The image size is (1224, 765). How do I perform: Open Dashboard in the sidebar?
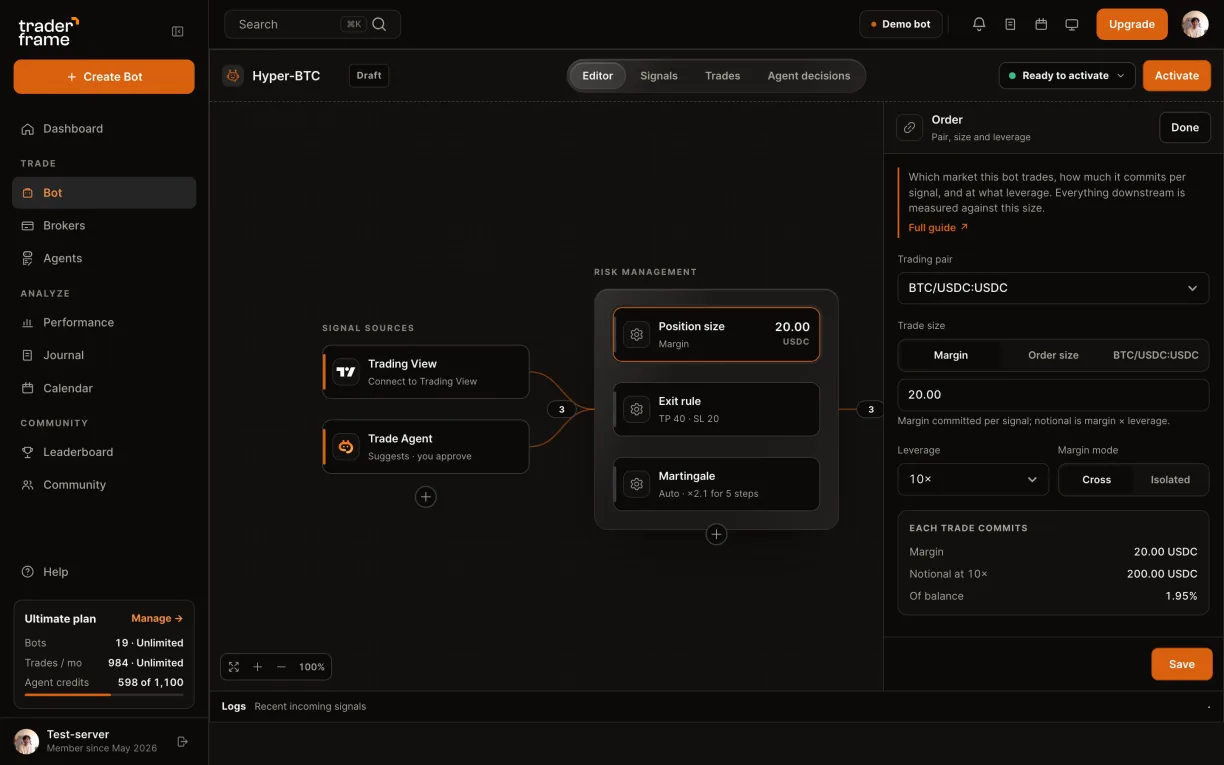(x=104, y=129)
